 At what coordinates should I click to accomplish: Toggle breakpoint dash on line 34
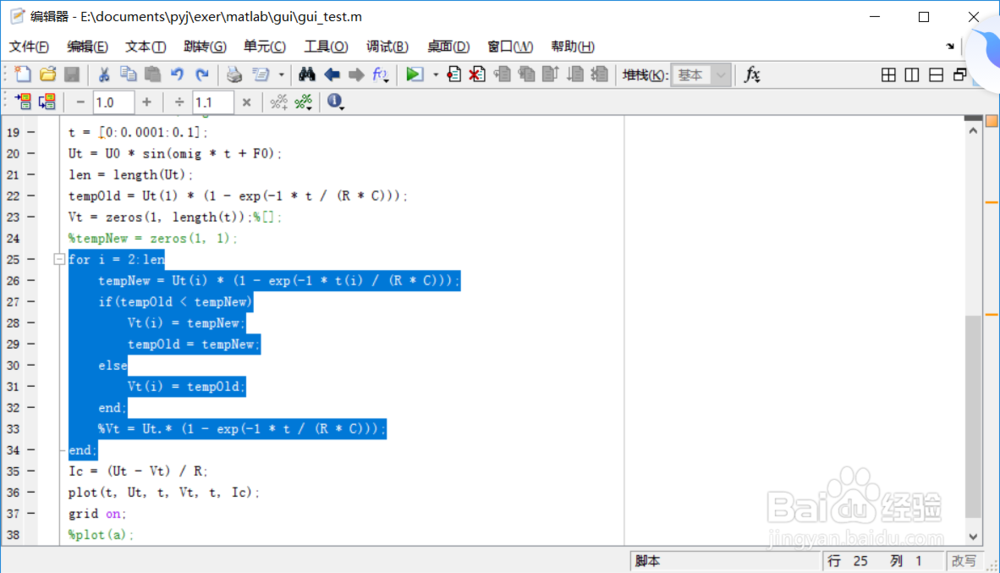pyautogui.click(x=31, y=450)
